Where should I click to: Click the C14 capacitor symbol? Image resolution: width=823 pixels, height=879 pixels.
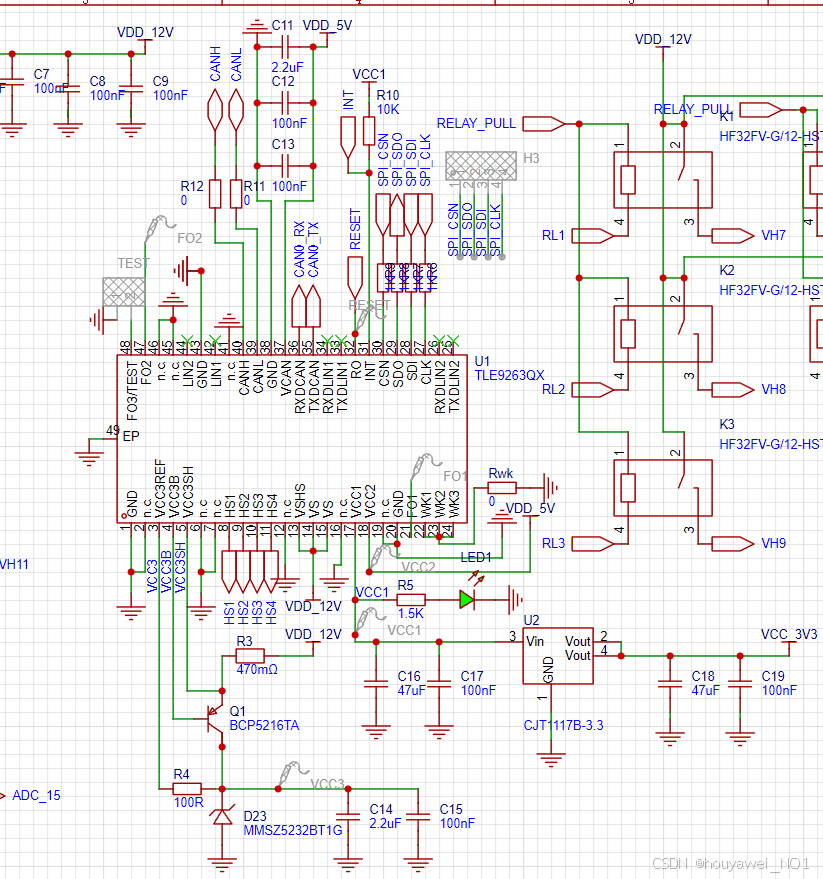(348, 817)
